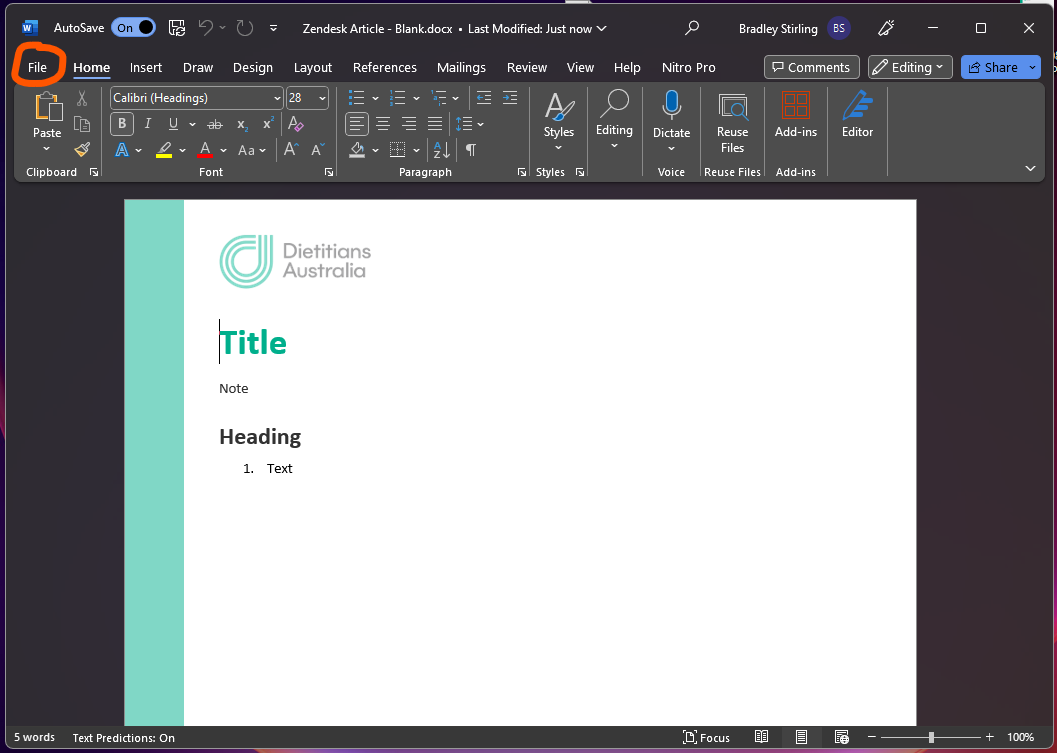Center align the paragraph
The image size is (1057, 753).
click(383, 123)
